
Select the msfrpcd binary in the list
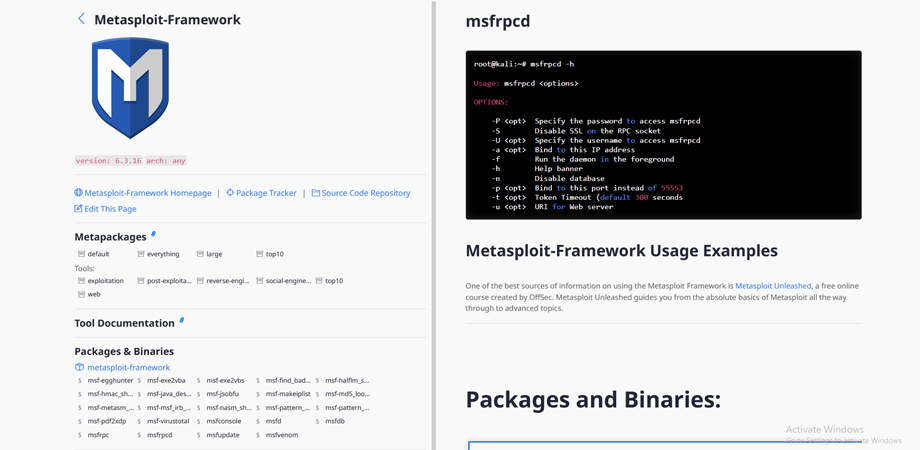click(160, 435)
